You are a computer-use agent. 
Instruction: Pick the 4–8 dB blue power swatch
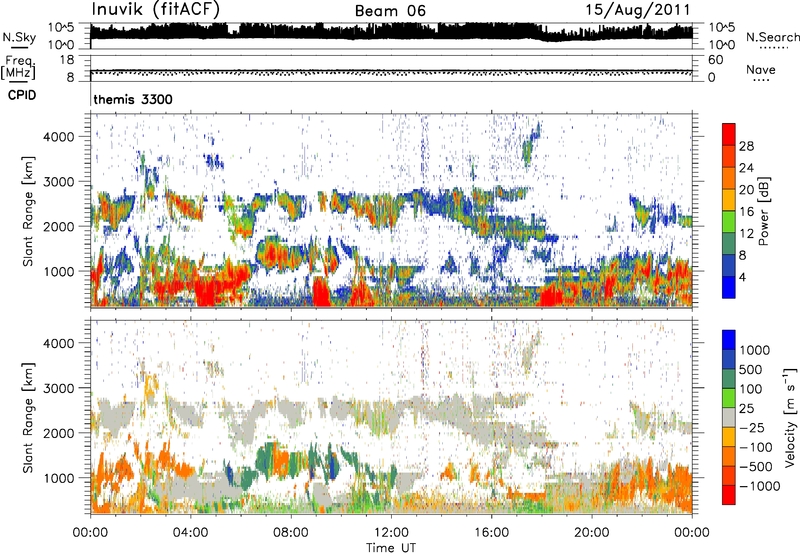click(729, 266)
